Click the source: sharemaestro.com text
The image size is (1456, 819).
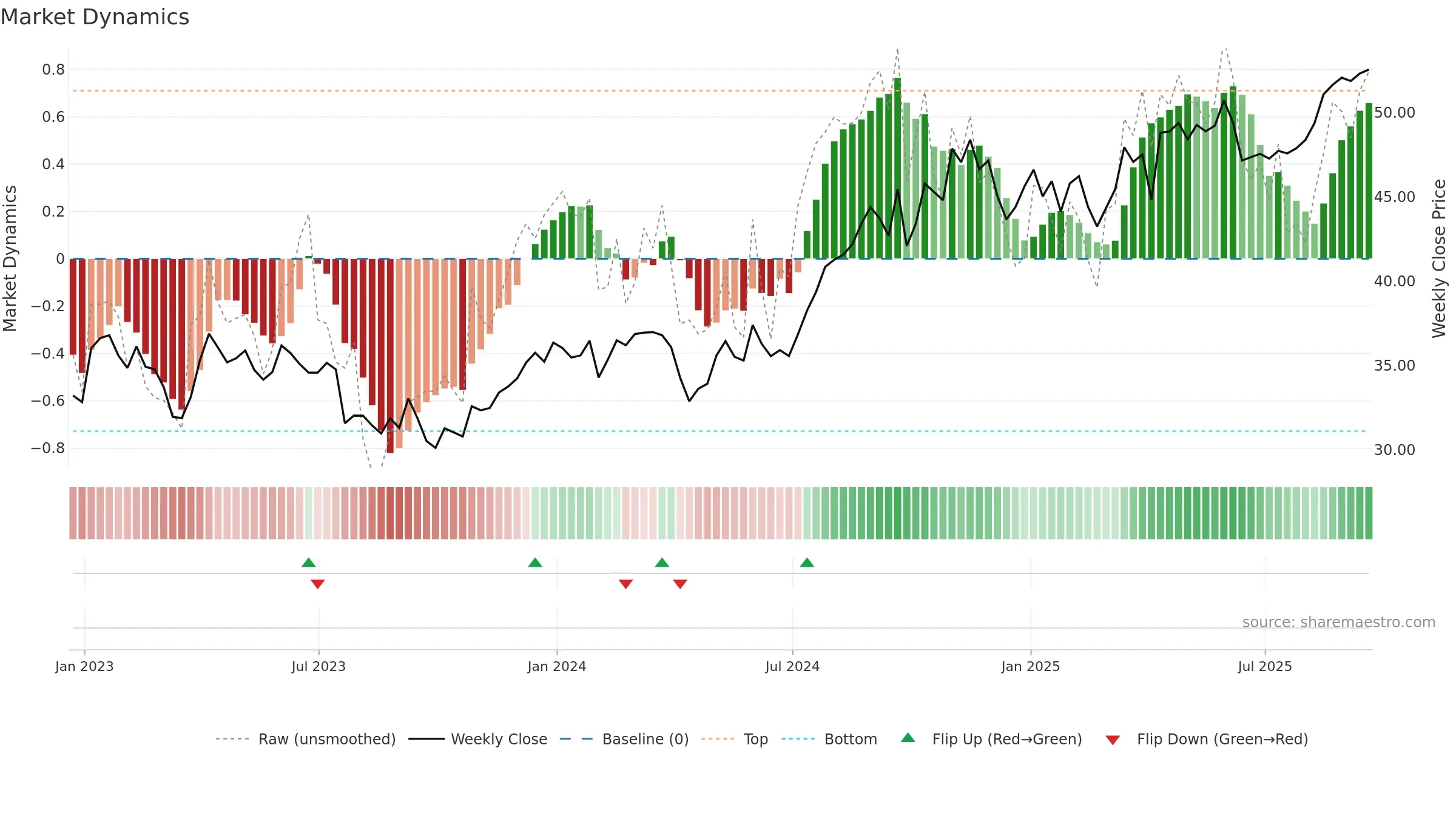click(x=1339, y=622)
